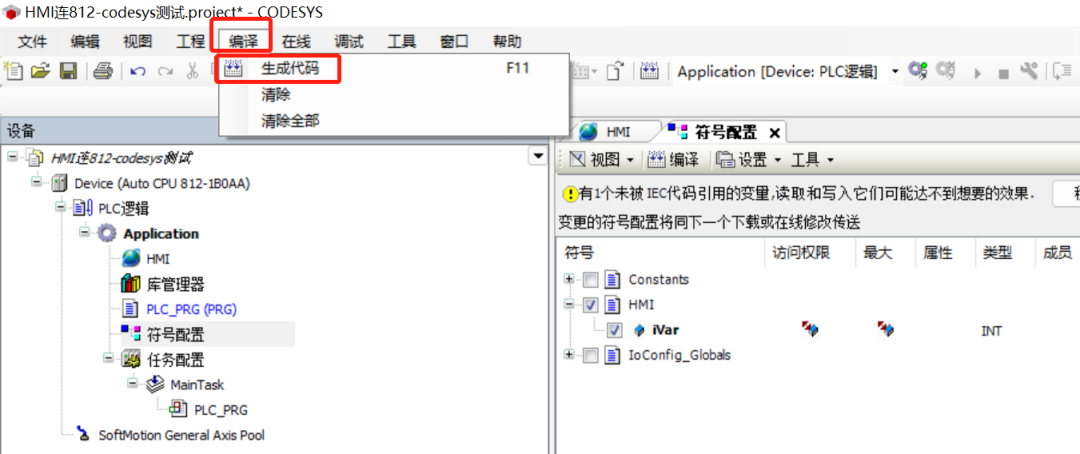Expand the Constants symbol group
The width and height of the screenshot is (1080, 454).
[569, 279]
